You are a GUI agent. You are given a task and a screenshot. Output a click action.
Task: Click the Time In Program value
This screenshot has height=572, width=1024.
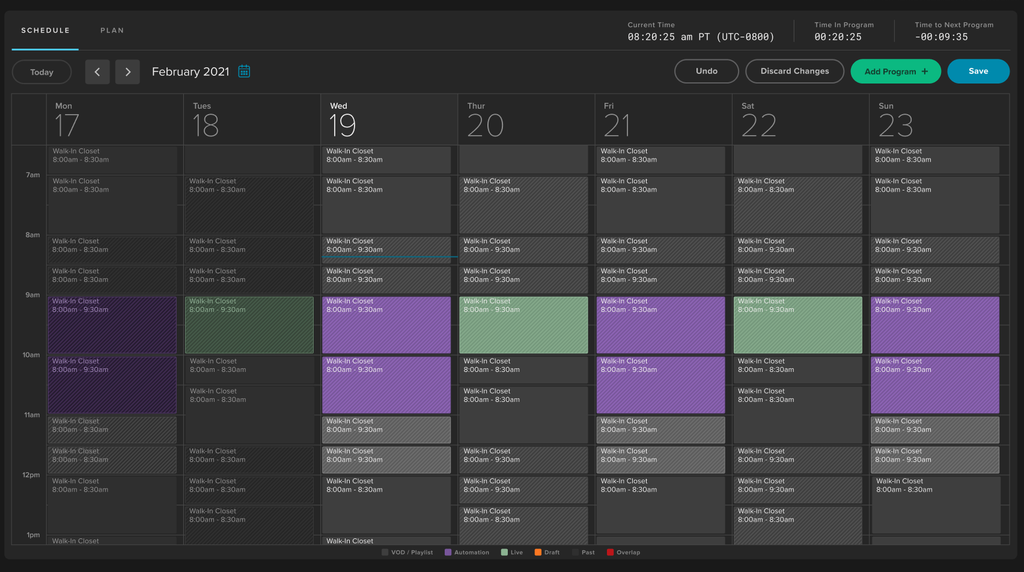(x=838, y=37)
